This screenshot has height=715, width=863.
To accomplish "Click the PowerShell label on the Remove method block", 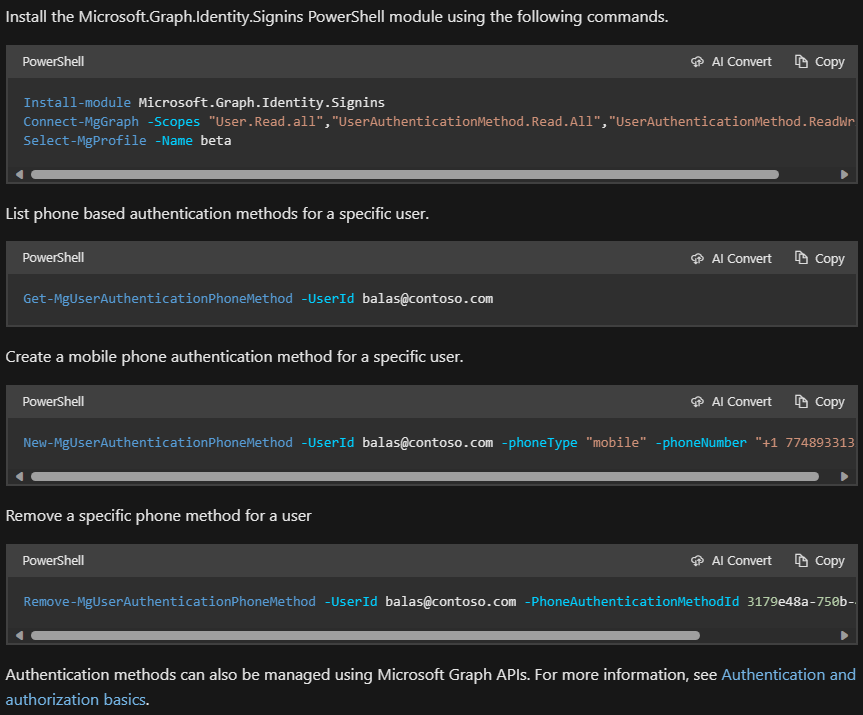I will click(x=53, y=560).
